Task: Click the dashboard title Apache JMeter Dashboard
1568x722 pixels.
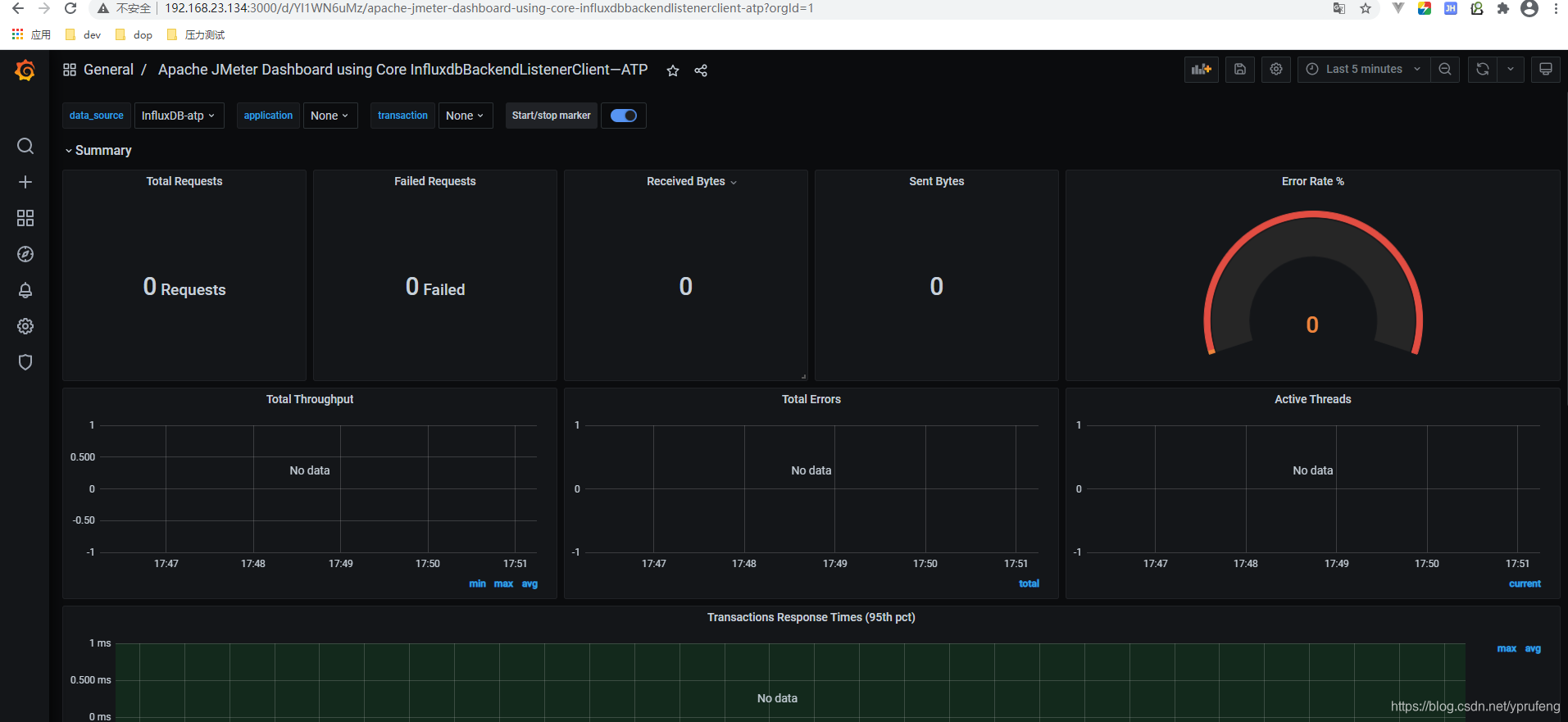Action: click(x=402, y=70)
